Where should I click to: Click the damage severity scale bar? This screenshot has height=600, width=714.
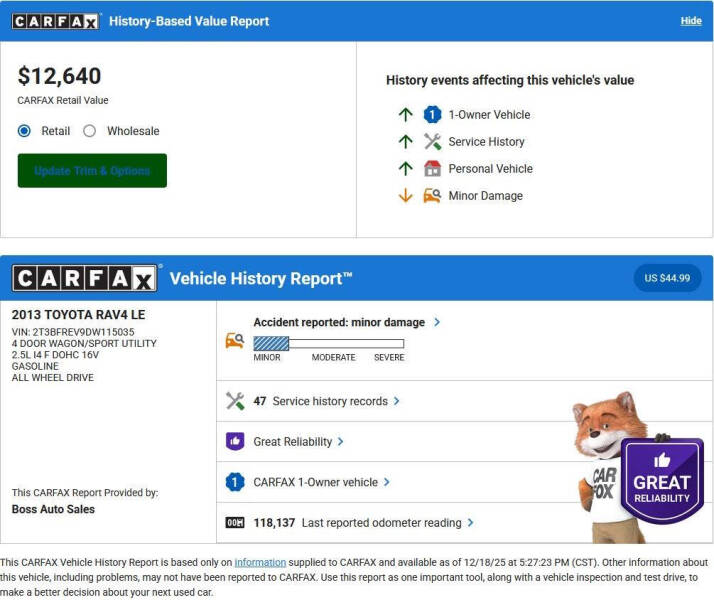(329, 343)
